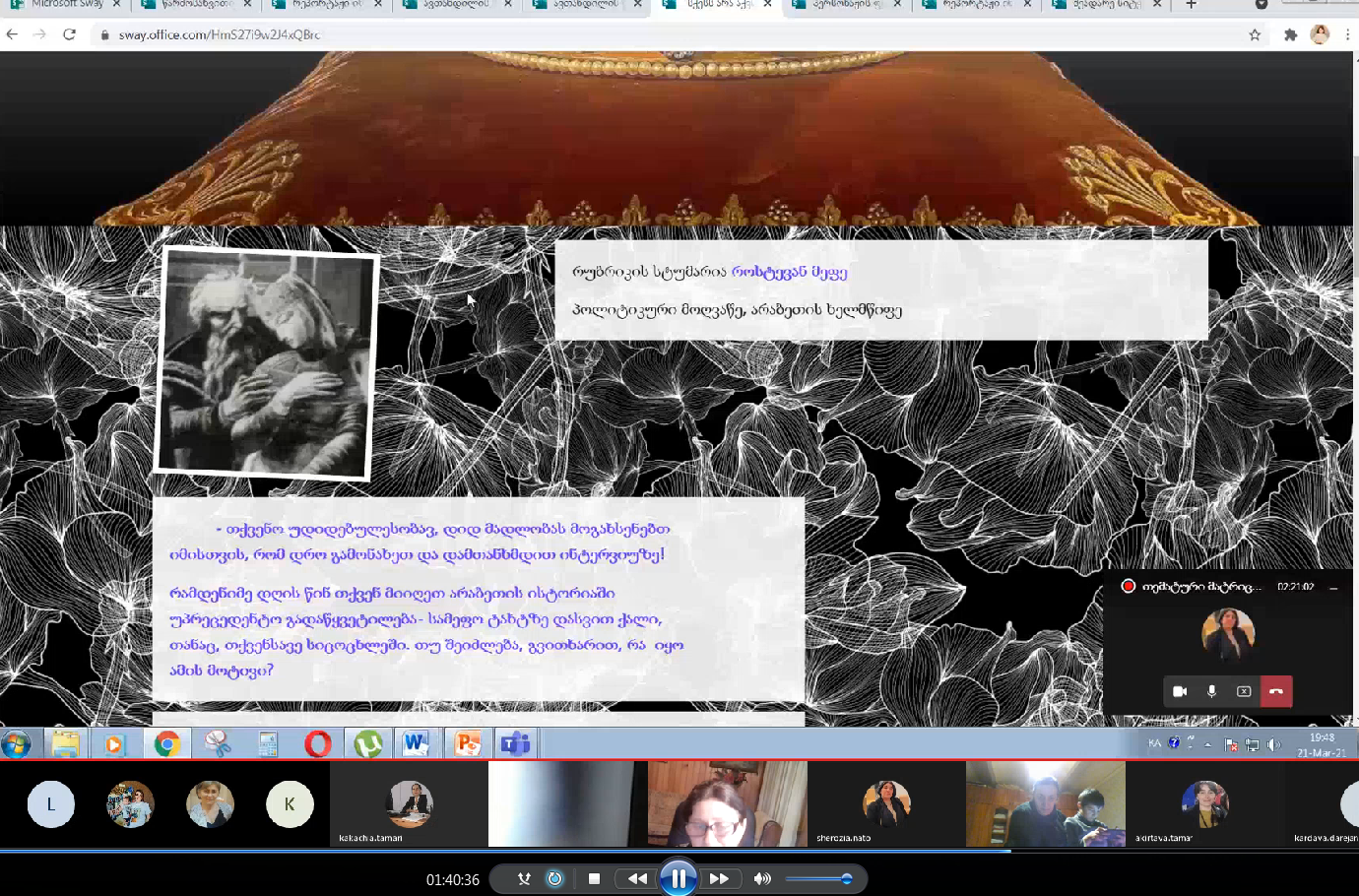This screenshot has height=896, width=1359.
Task: Go forward in Chrome
Action: pyautogui.click(x=39, y=34)
